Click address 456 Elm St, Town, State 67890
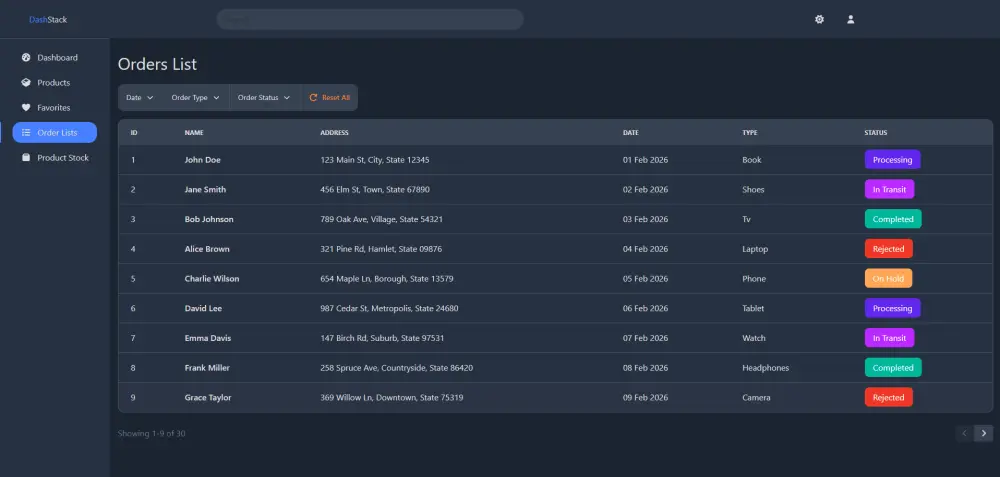 click(x=375, y=189)
